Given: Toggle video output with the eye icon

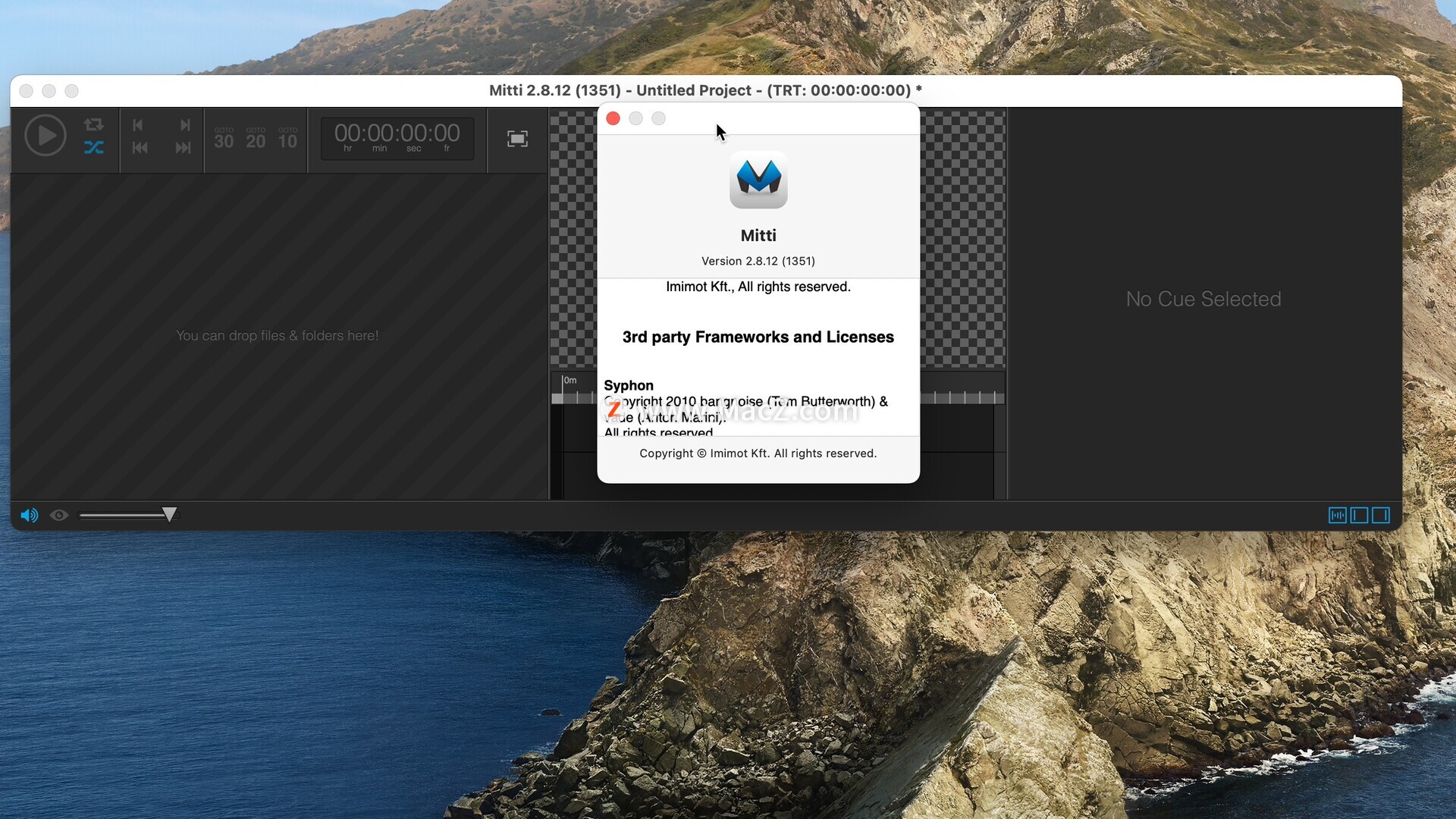Looking at the screenshot, I should point(59,516).
